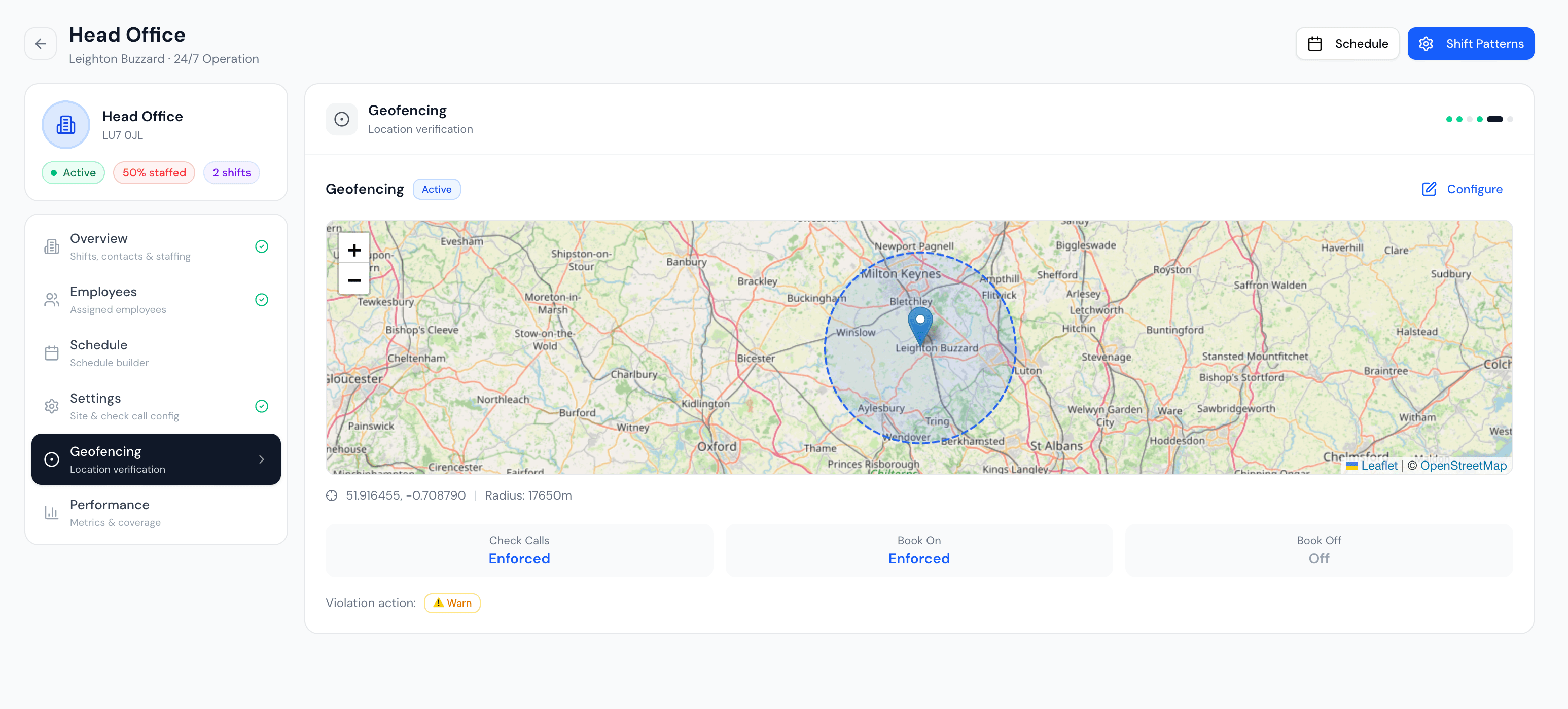This screenshot has width=1568, height=709.
Task: Click the Geofencing row chevron arrow
Action: point(262,459)
